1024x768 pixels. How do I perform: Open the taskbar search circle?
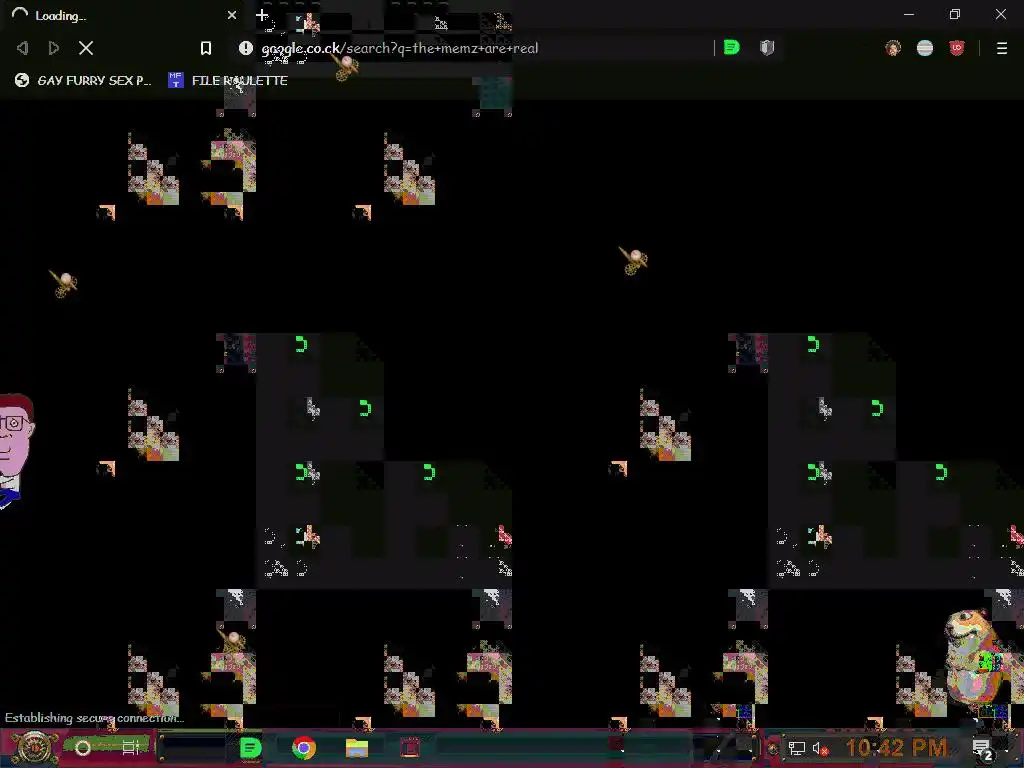pyautogui.click(x=82, y=748)
